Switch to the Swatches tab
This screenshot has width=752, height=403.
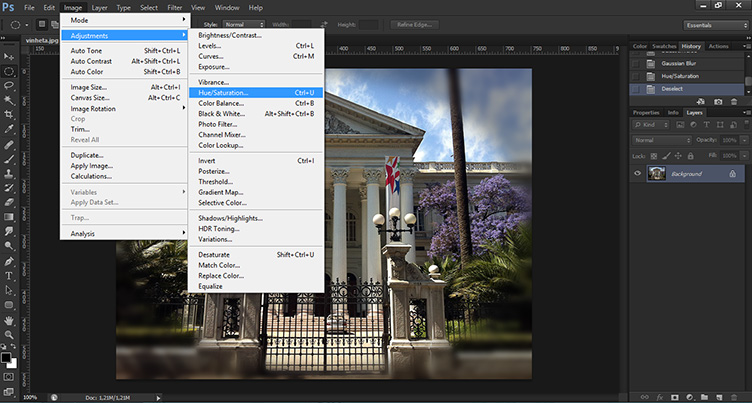pyautogui.click(x=664, y=46)
